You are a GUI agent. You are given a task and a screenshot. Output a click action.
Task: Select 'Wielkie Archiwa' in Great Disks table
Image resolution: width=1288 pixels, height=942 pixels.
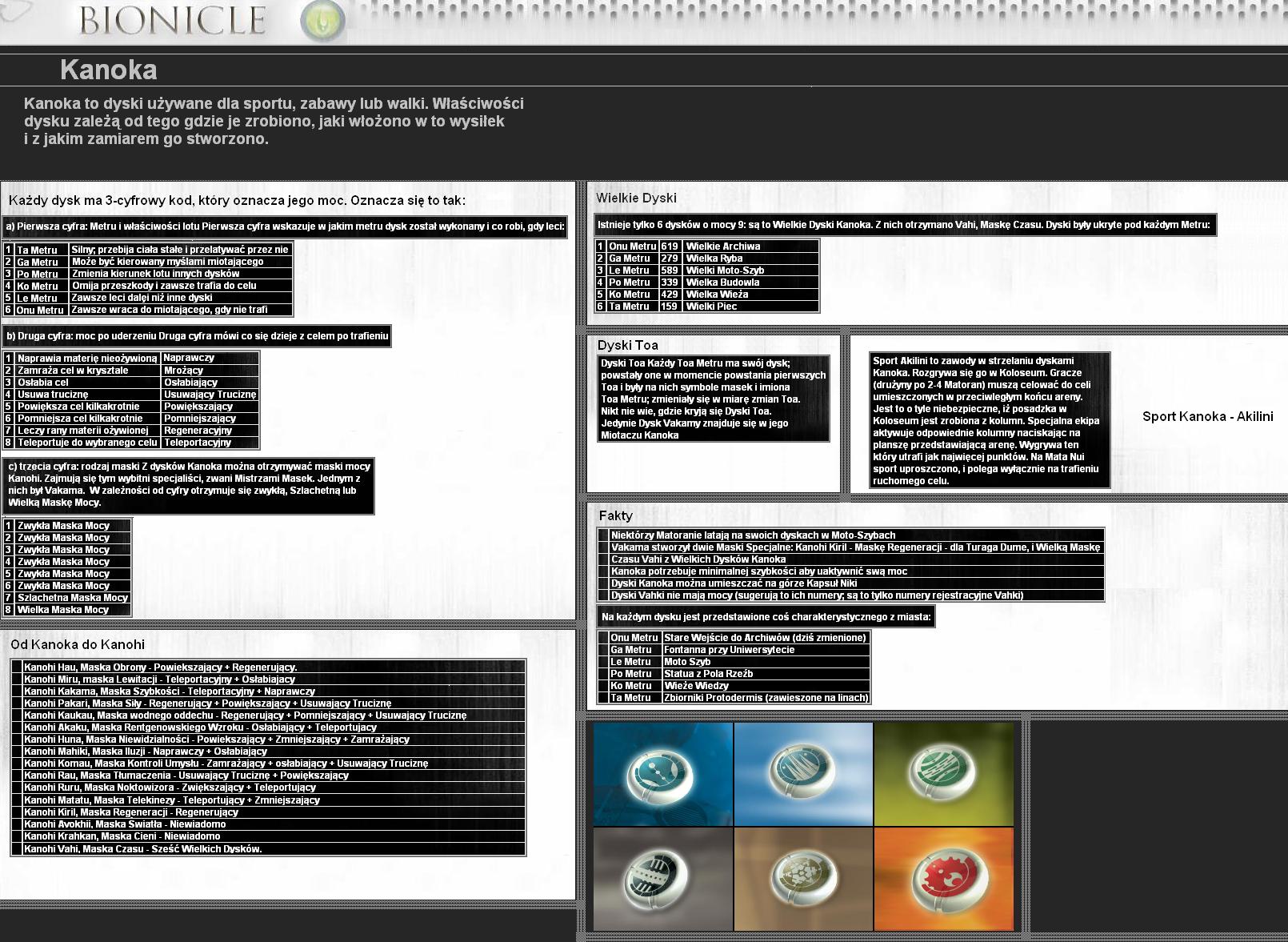pyautogui.click(x=750, y=247)
